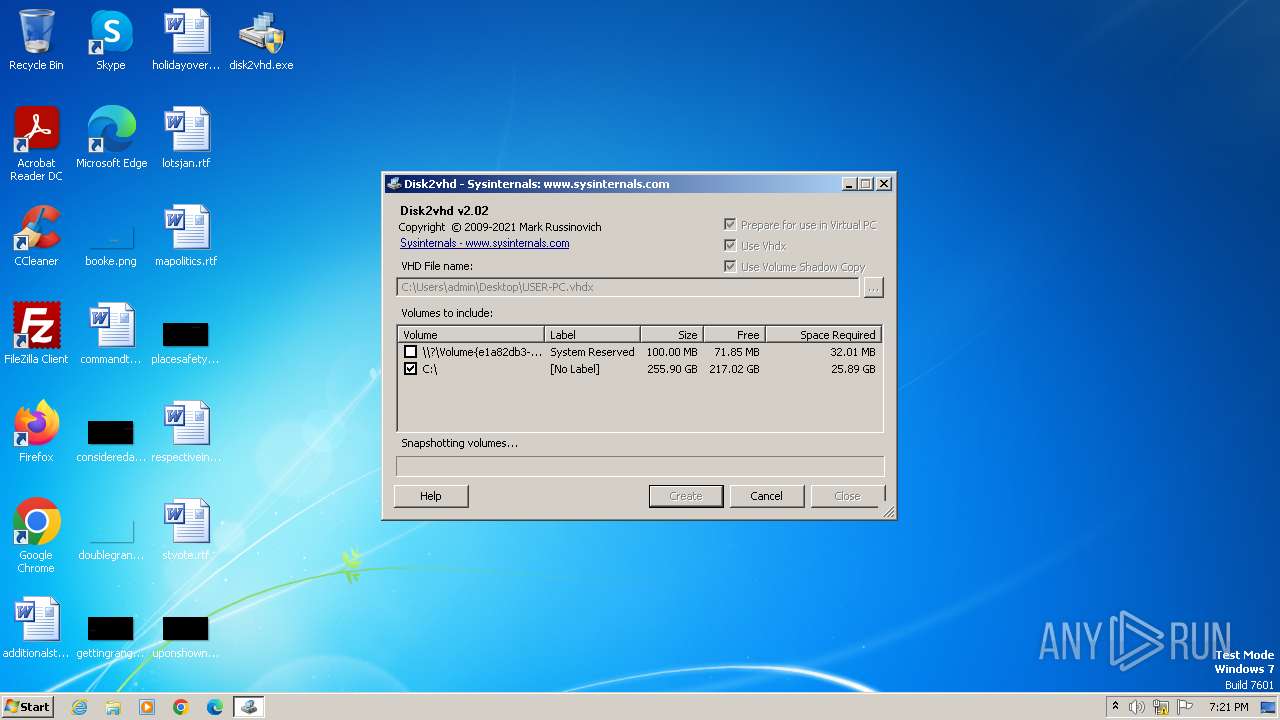
Task: Click the VHD File name path field
Action: point(627,287)
